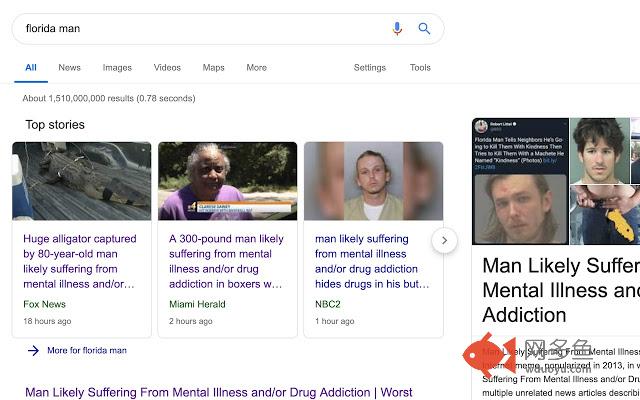Click the search box containing florida man

tap(228, 29)
